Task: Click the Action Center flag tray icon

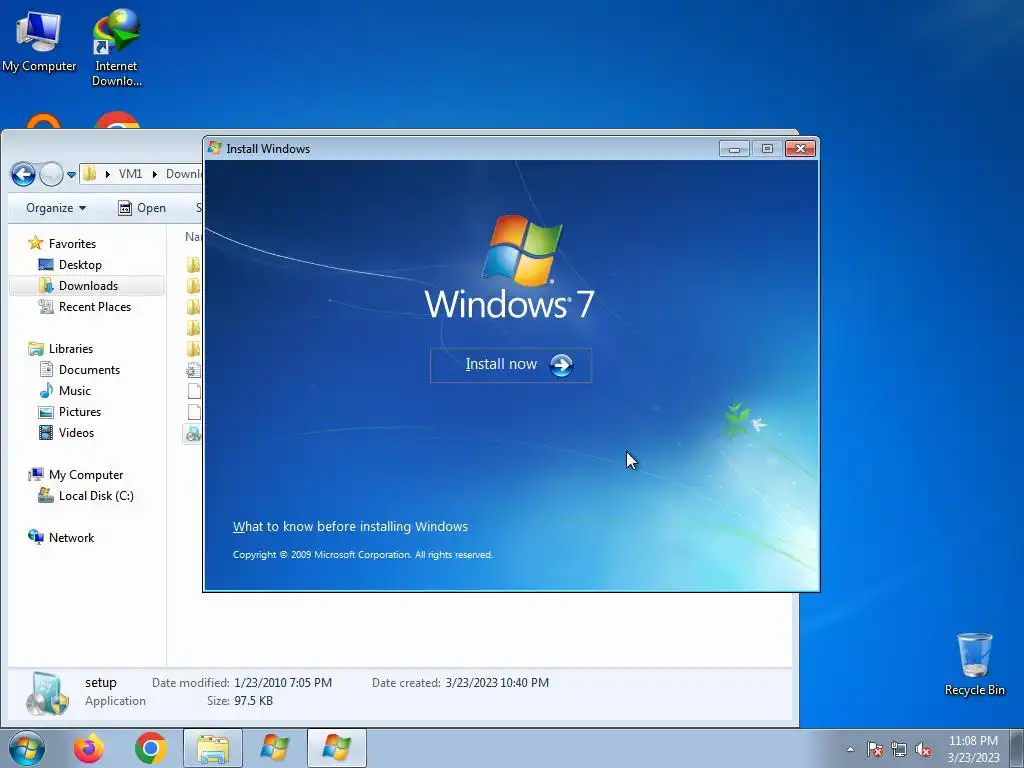Action: pos(874,749)
